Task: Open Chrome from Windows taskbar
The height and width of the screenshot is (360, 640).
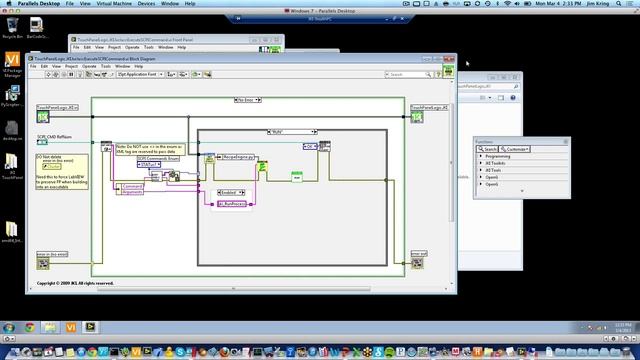Action: tap(29, 327)
